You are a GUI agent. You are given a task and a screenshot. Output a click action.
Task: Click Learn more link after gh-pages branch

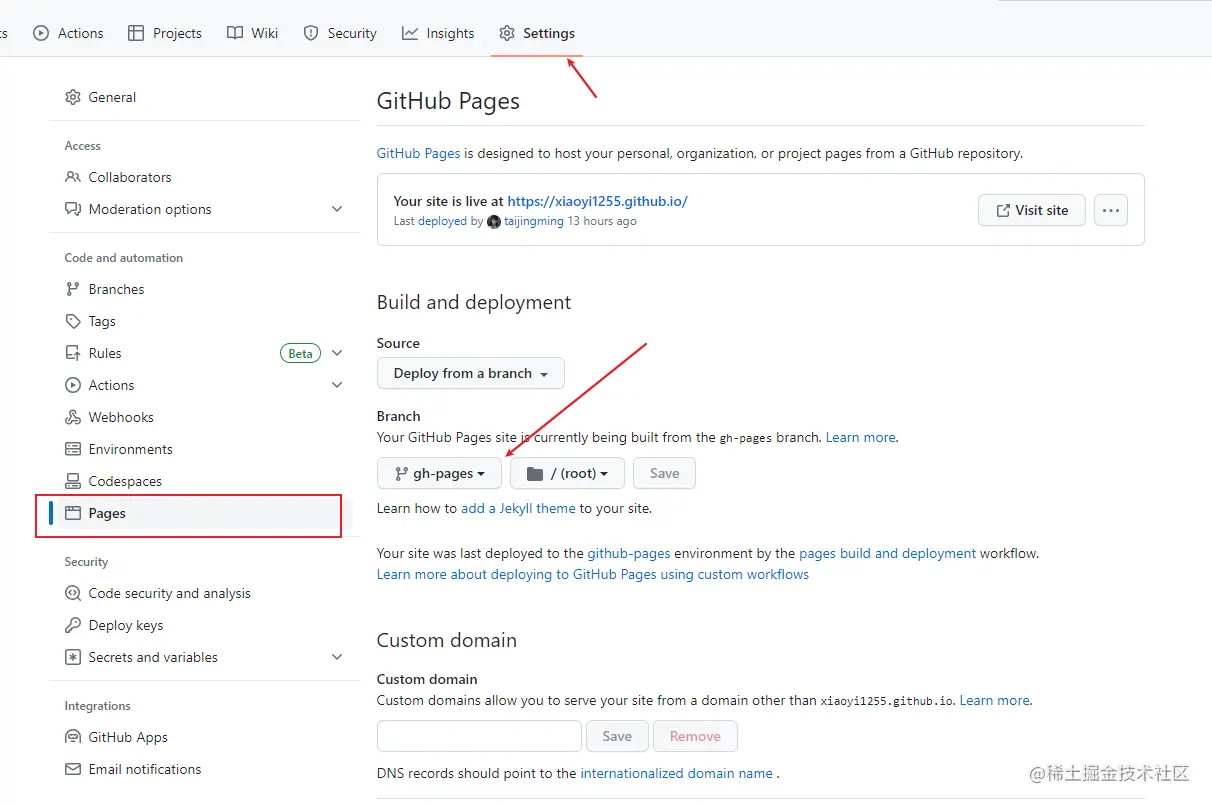pos(861,437)
